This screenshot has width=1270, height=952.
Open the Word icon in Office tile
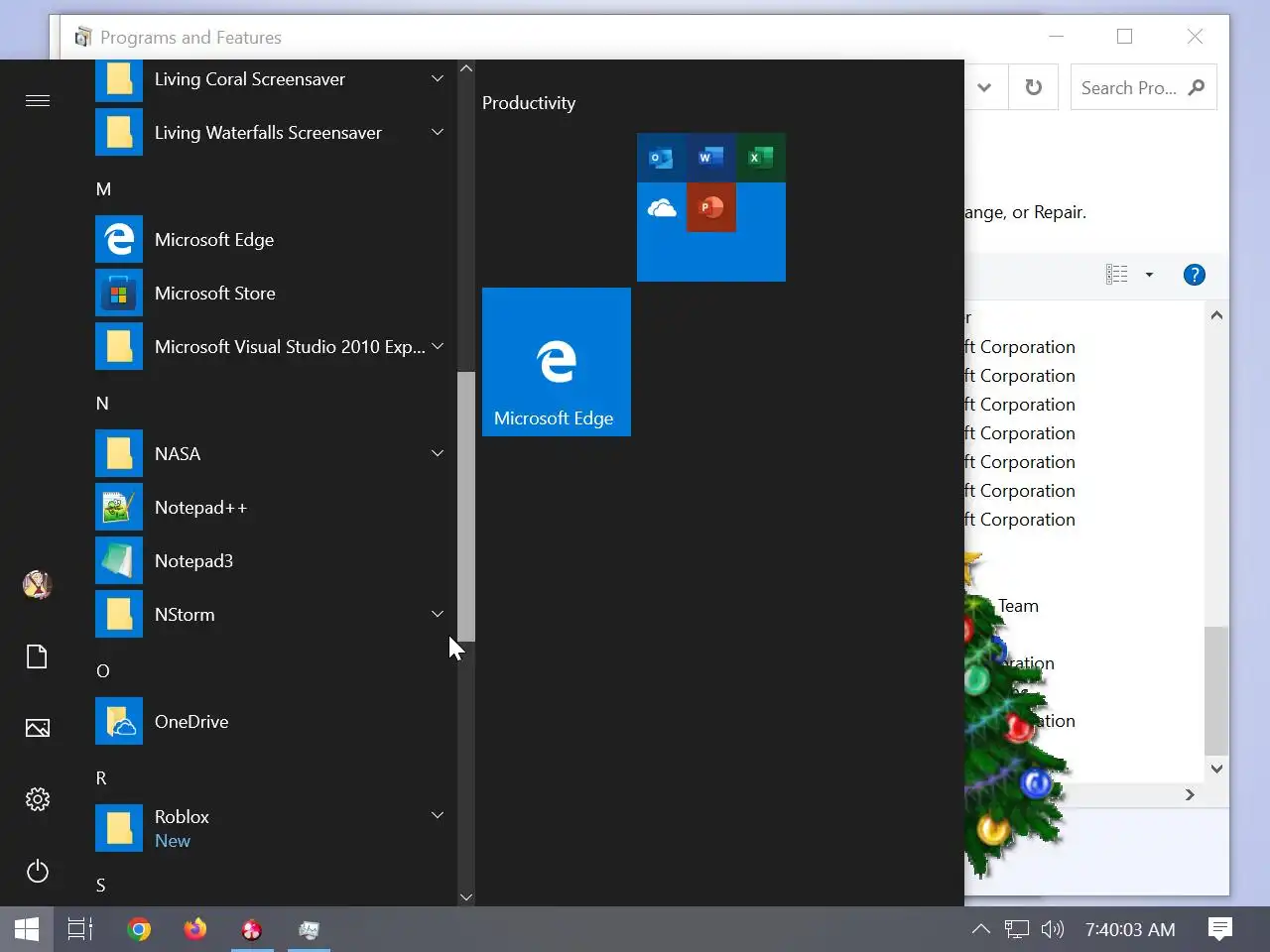coord(710,158)
